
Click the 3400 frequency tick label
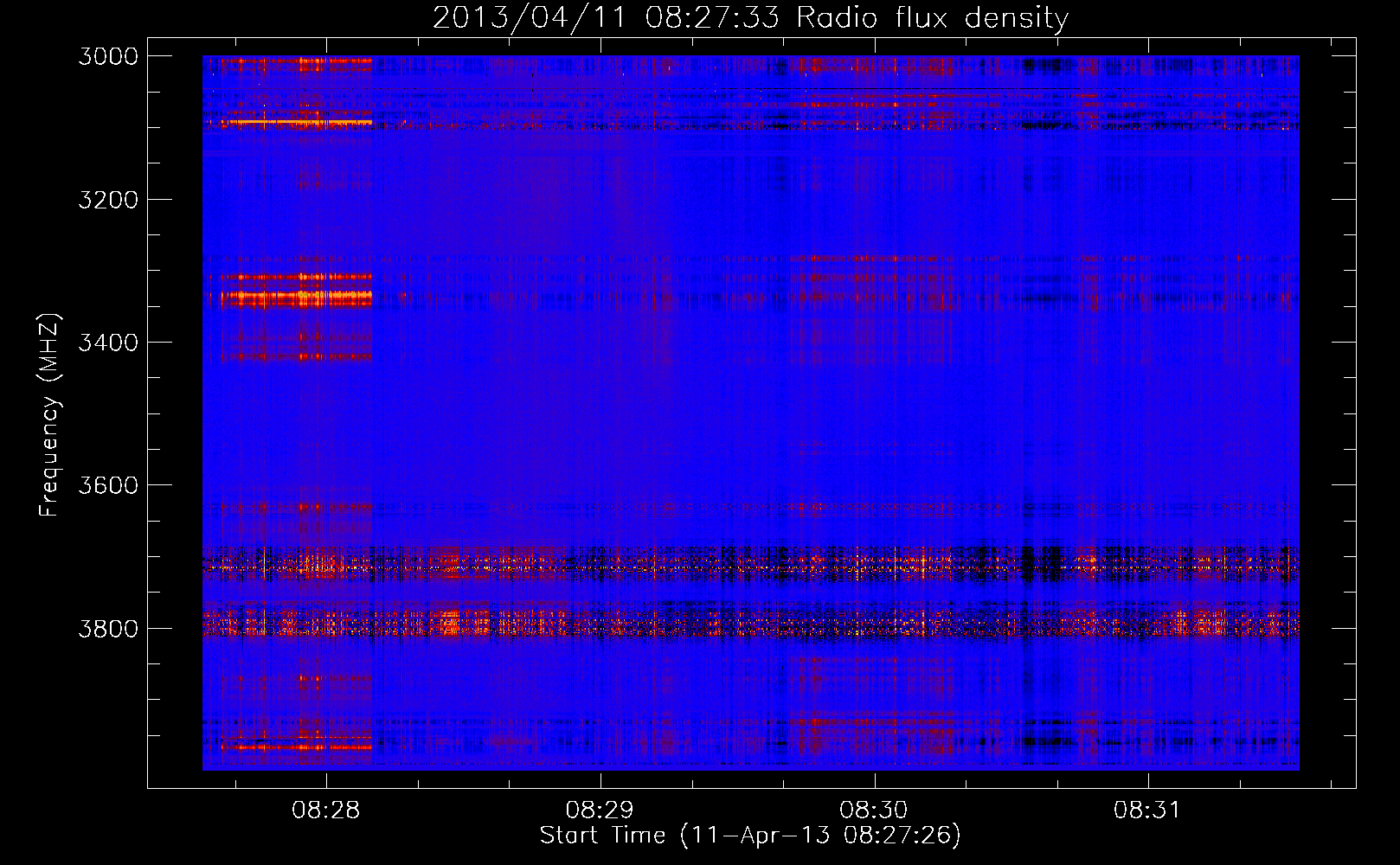pyautogui.click(x=108, y=343)
